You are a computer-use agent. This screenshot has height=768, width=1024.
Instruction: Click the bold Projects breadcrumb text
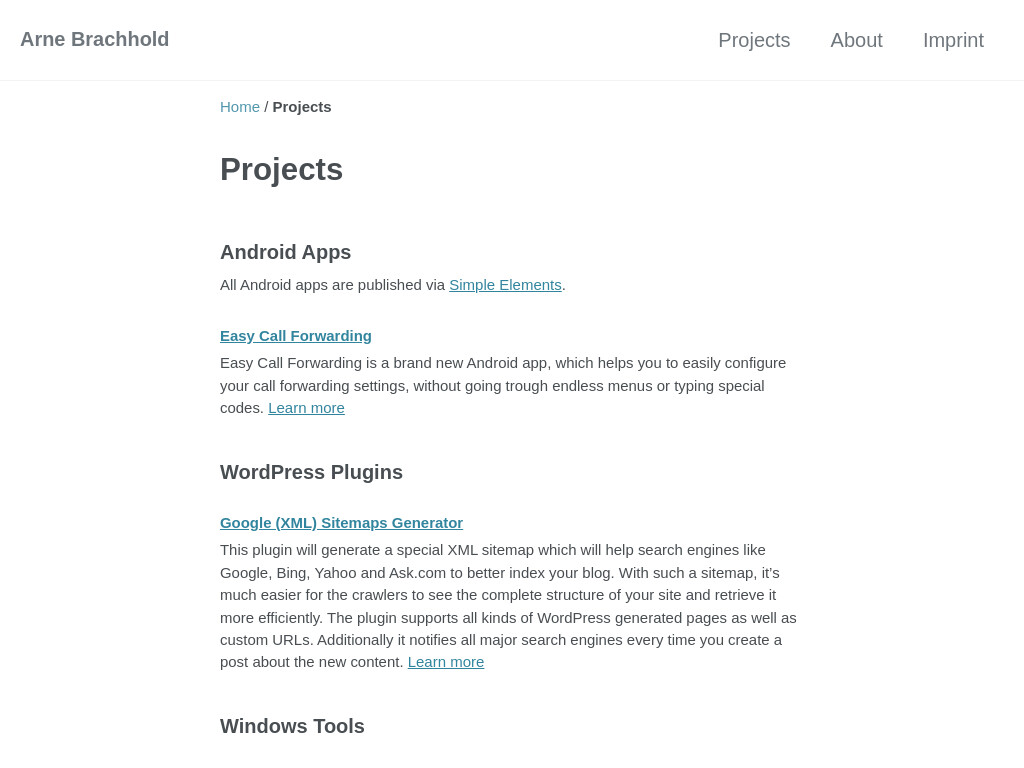point(302,107)
